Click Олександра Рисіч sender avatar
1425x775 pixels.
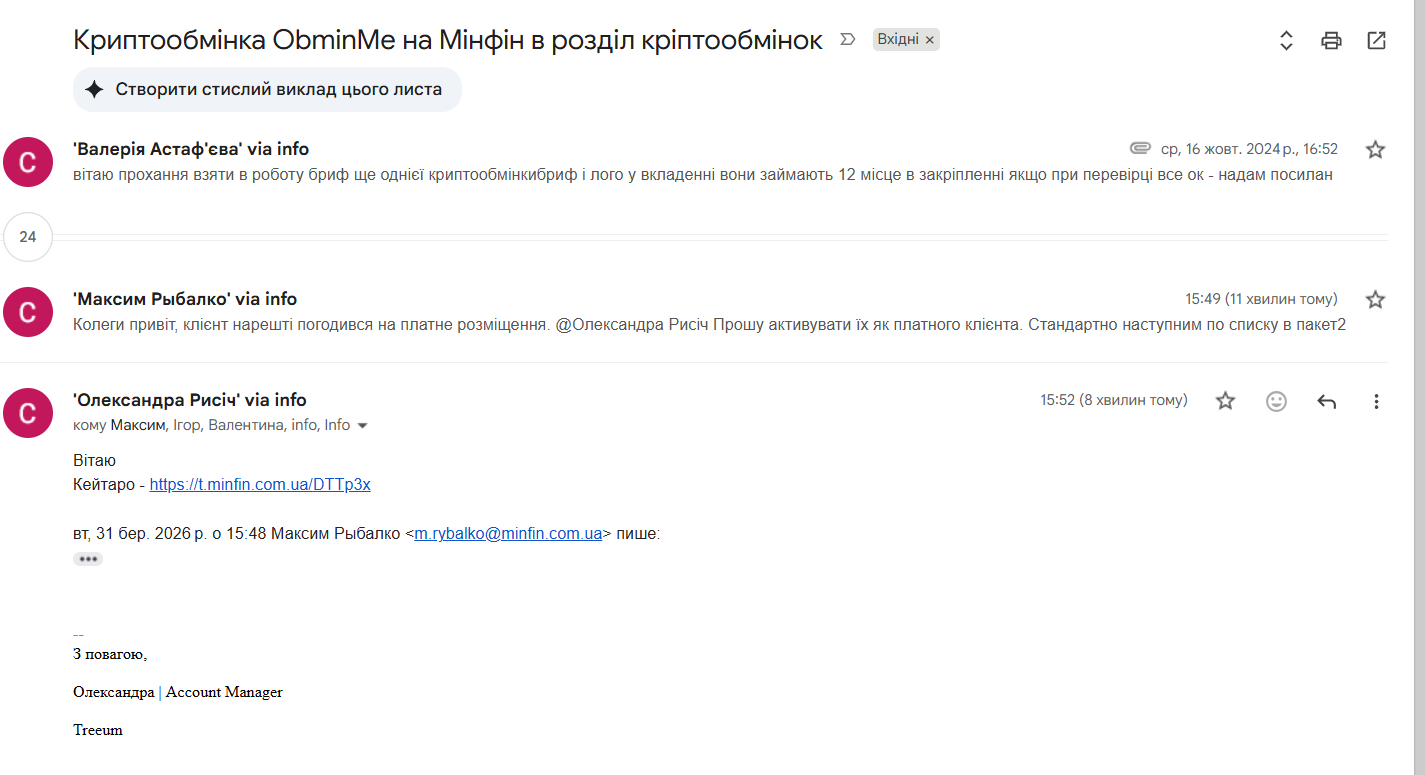[28, 413]
